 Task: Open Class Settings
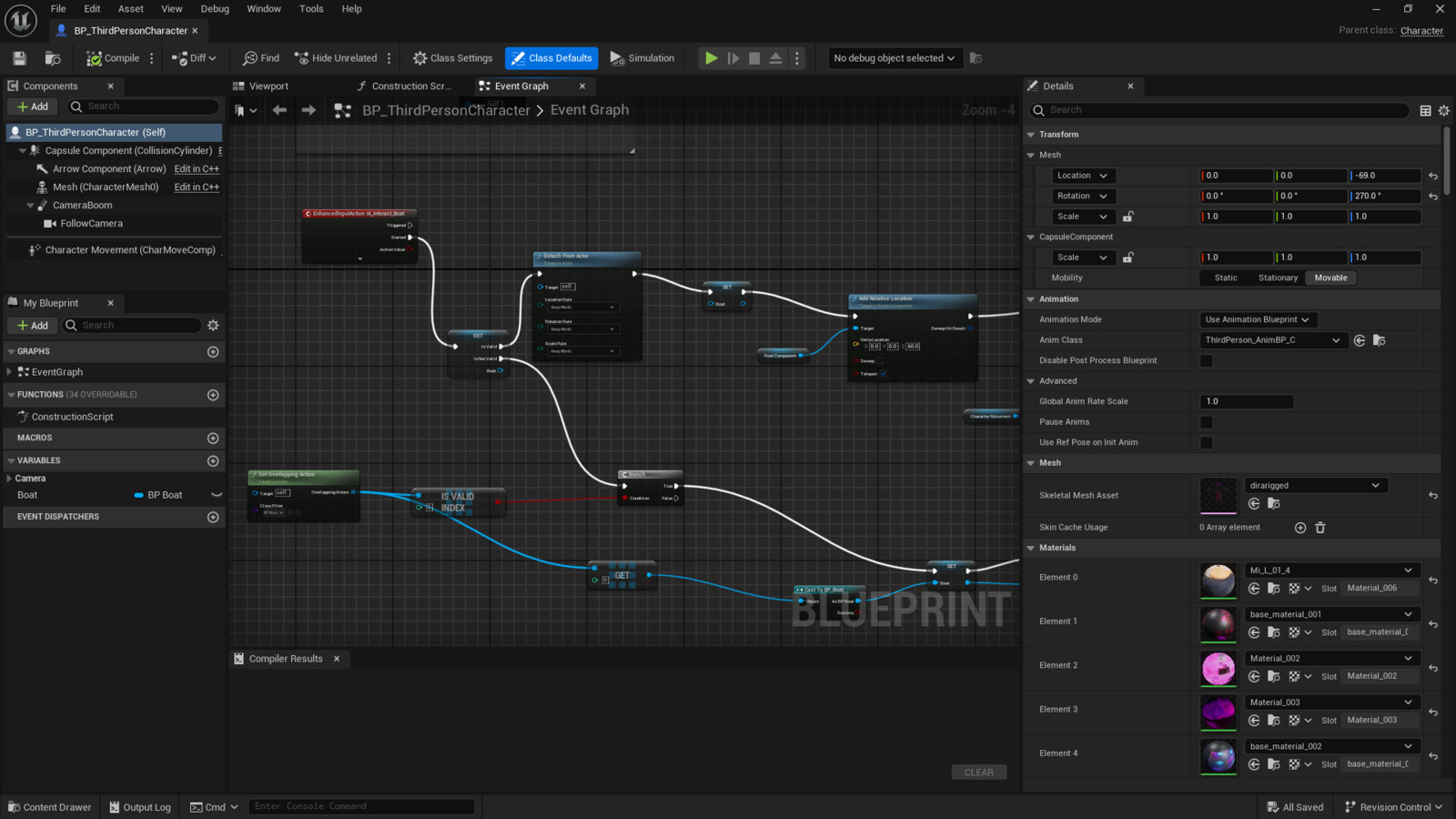(452, 58)
